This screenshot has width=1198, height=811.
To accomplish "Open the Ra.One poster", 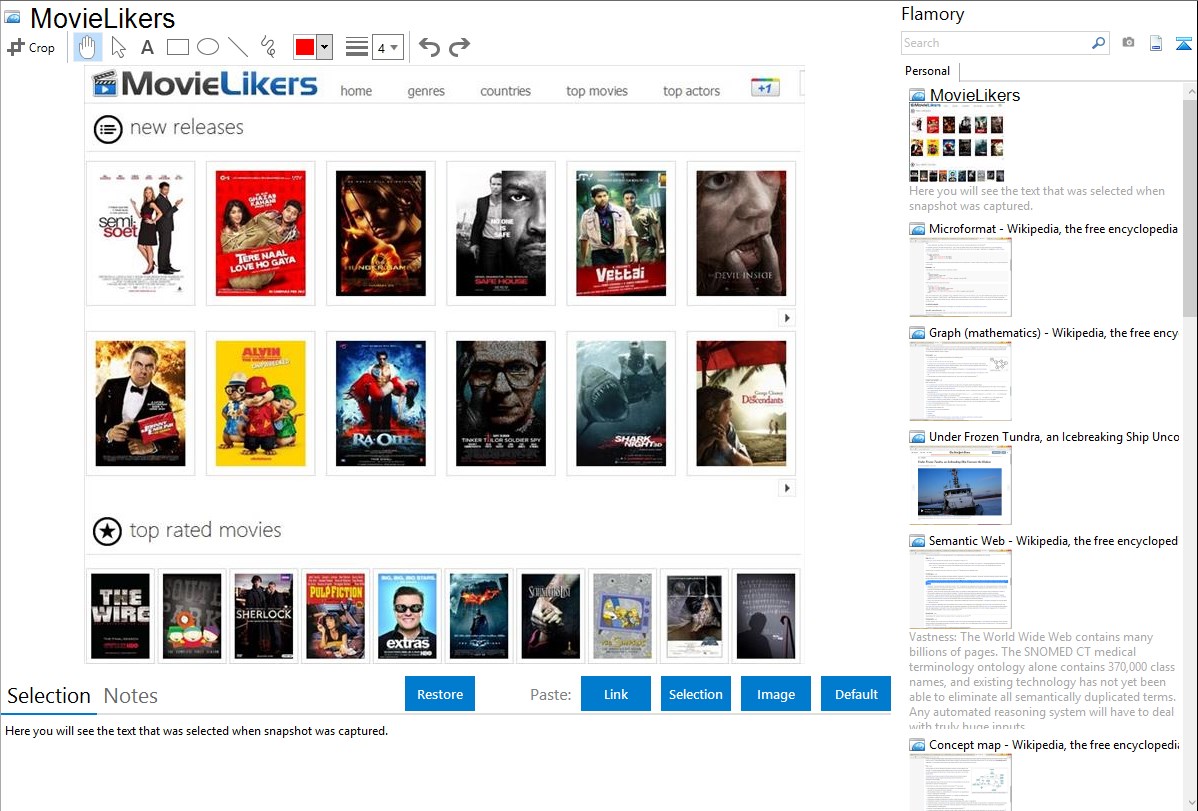I will (x=380, y=404).
